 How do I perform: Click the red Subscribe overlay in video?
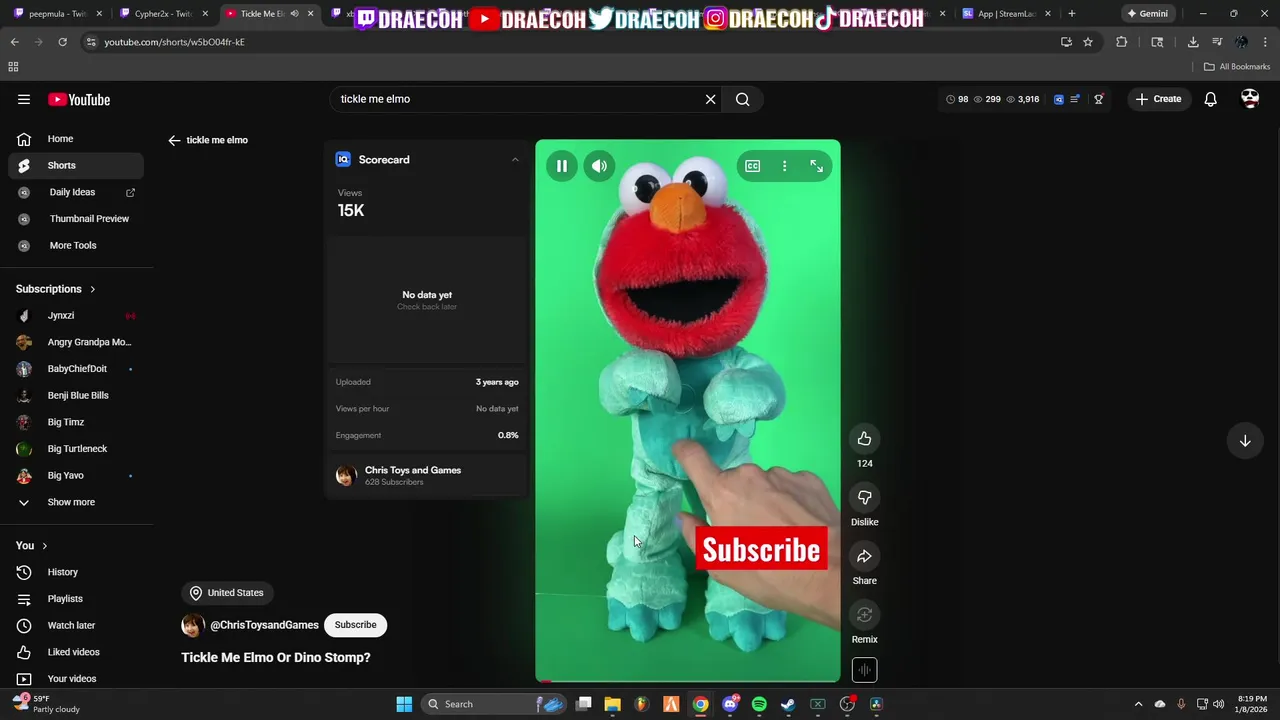[x=761, y=549]
